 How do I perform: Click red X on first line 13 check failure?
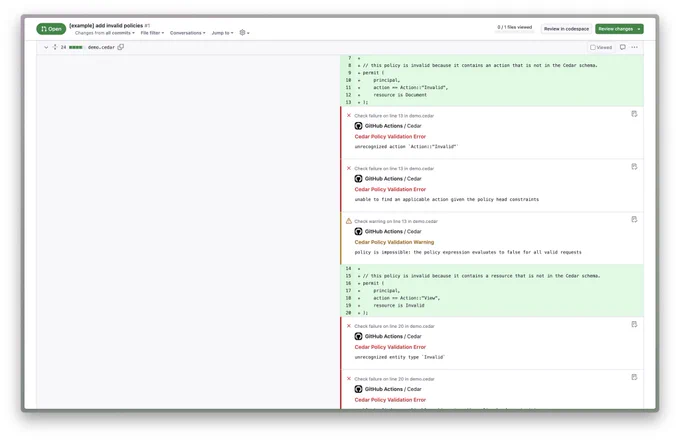(x=349, y=115)
